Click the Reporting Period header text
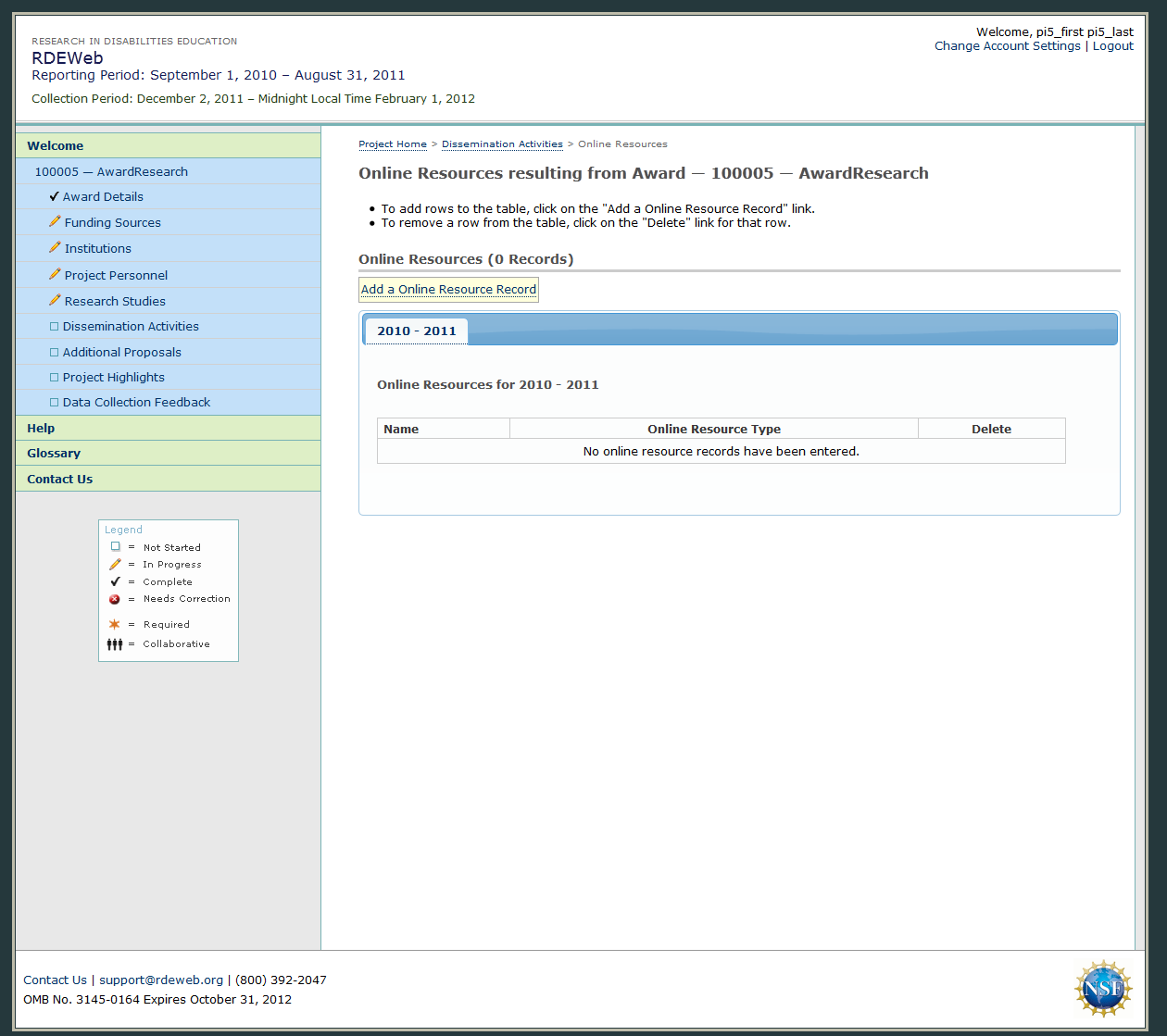 [219, 75]
